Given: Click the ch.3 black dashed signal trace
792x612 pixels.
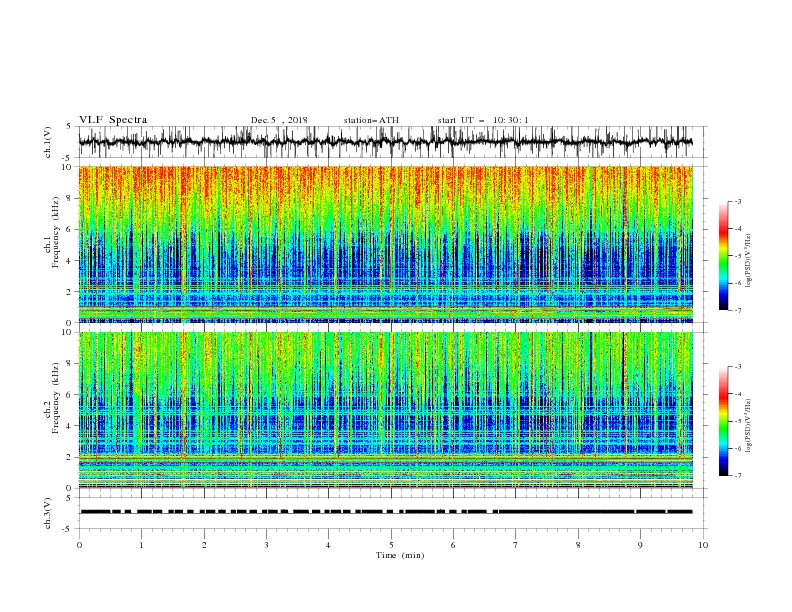Looking at the screenshot, I should 386,512.
